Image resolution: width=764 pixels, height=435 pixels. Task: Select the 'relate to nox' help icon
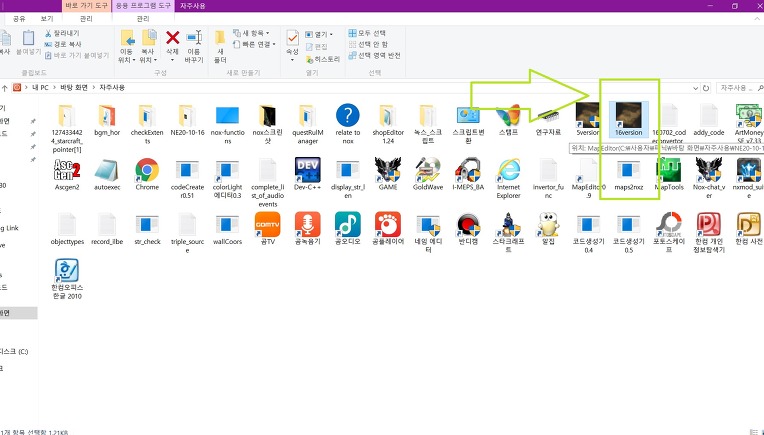pos(347,117)
